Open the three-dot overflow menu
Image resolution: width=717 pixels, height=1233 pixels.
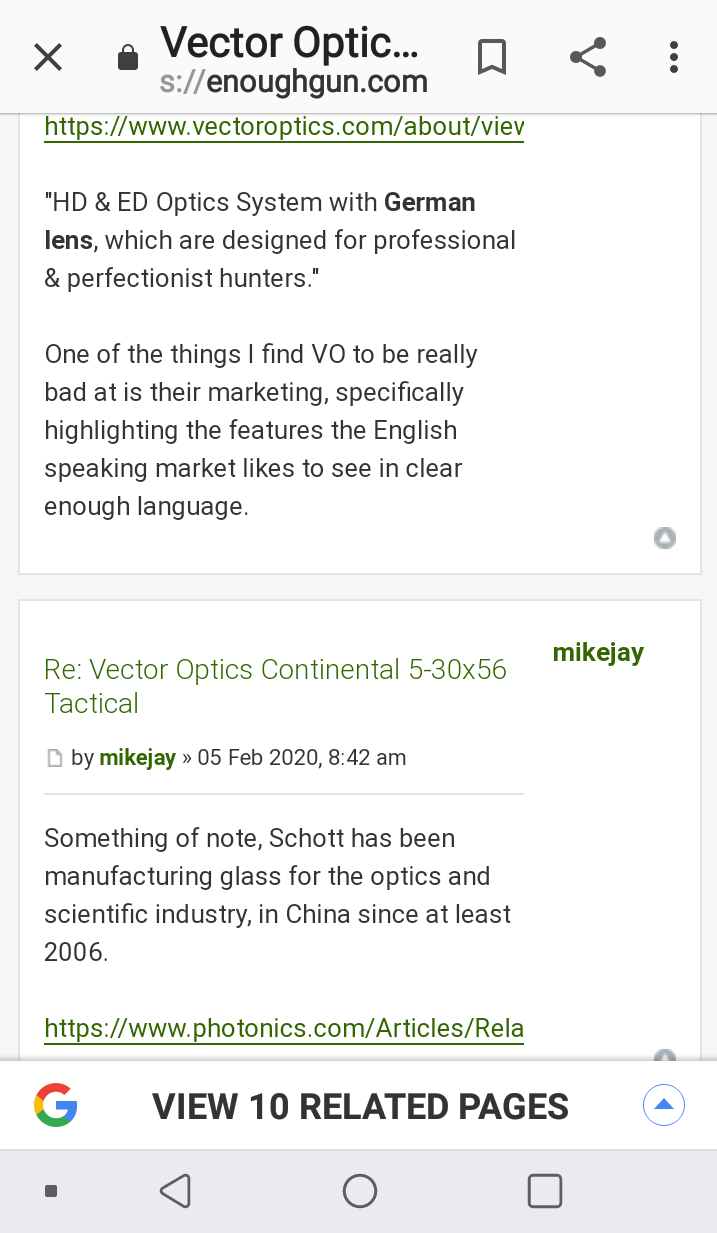(674, 57)
